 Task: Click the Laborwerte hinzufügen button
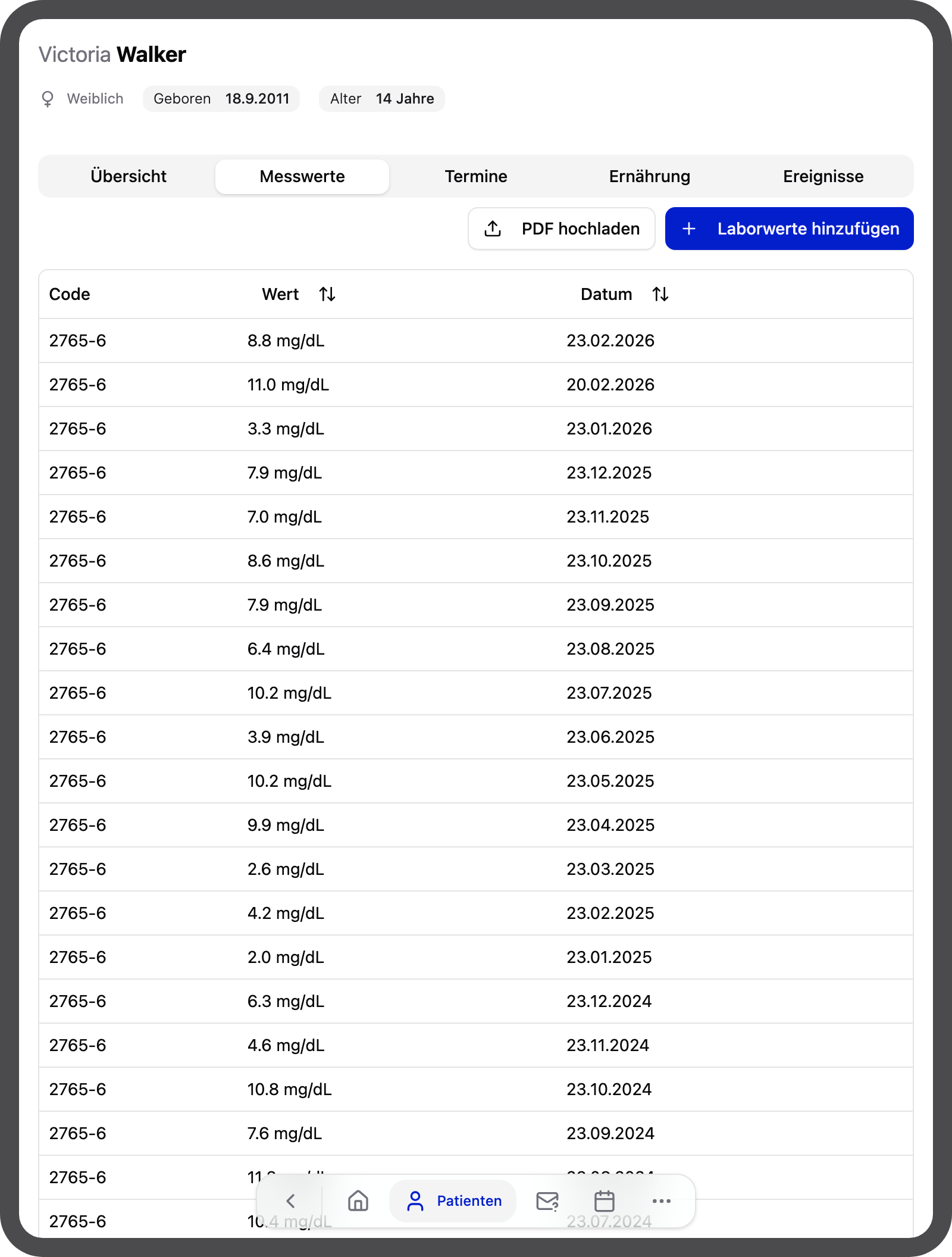coord(789,229)
